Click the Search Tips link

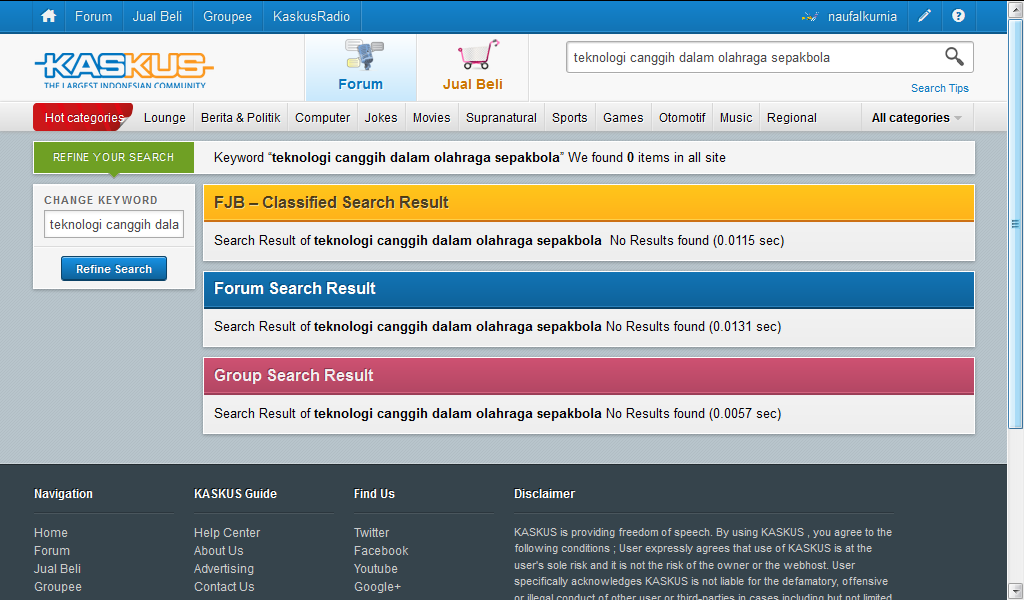coord(940,88)
